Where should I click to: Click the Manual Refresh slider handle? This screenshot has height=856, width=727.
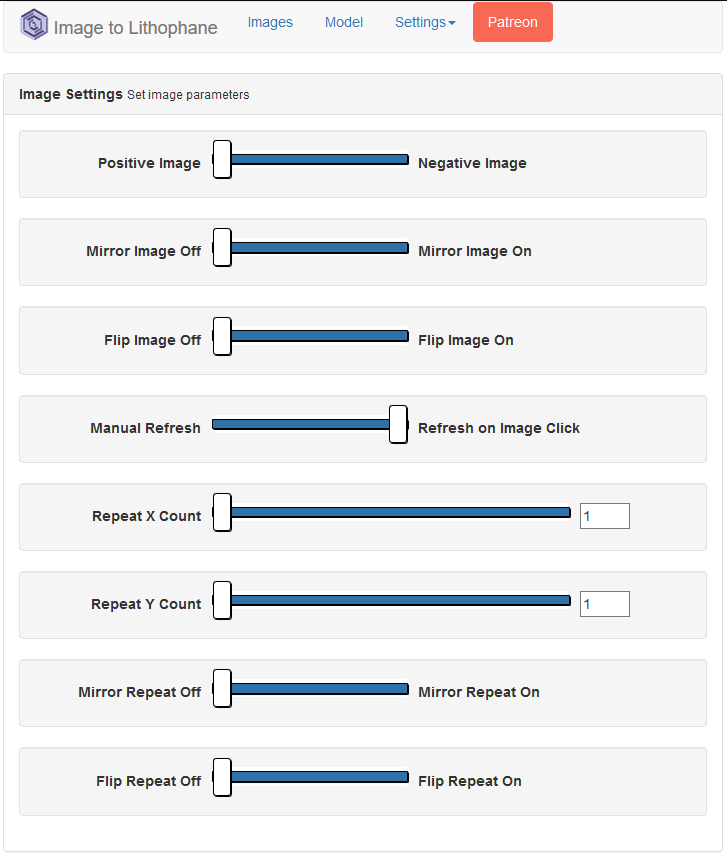398,424
